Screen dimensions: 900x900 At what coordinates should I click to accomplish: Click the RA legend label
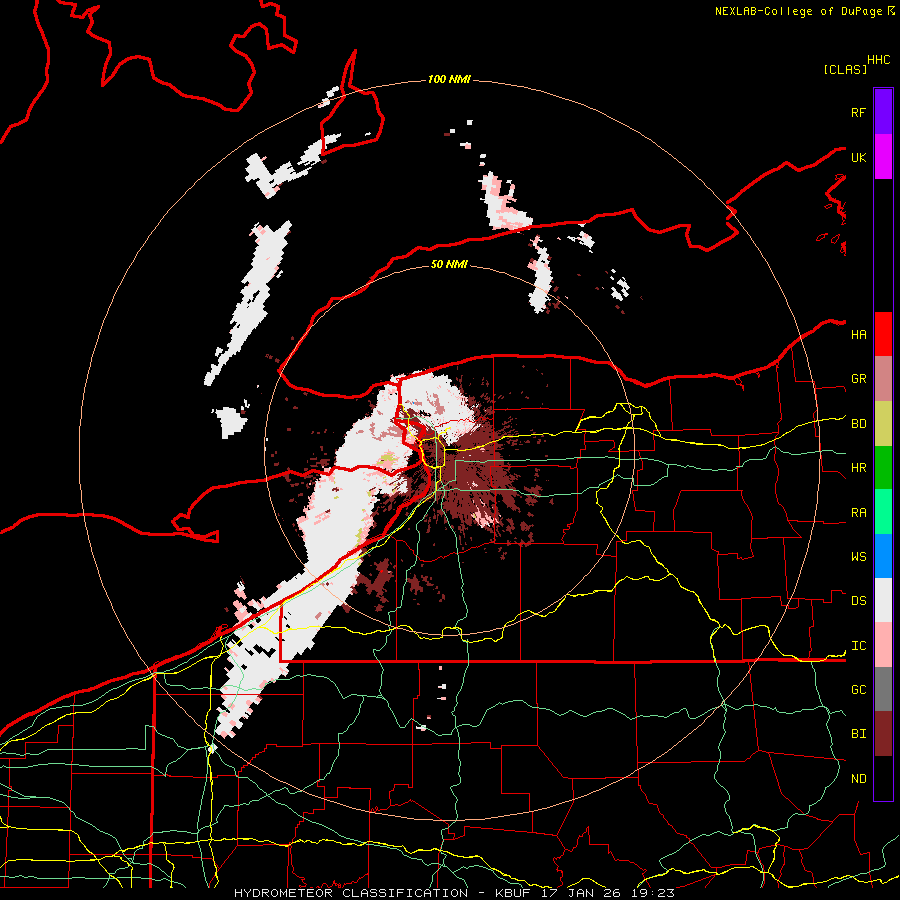tap(858, 513)
